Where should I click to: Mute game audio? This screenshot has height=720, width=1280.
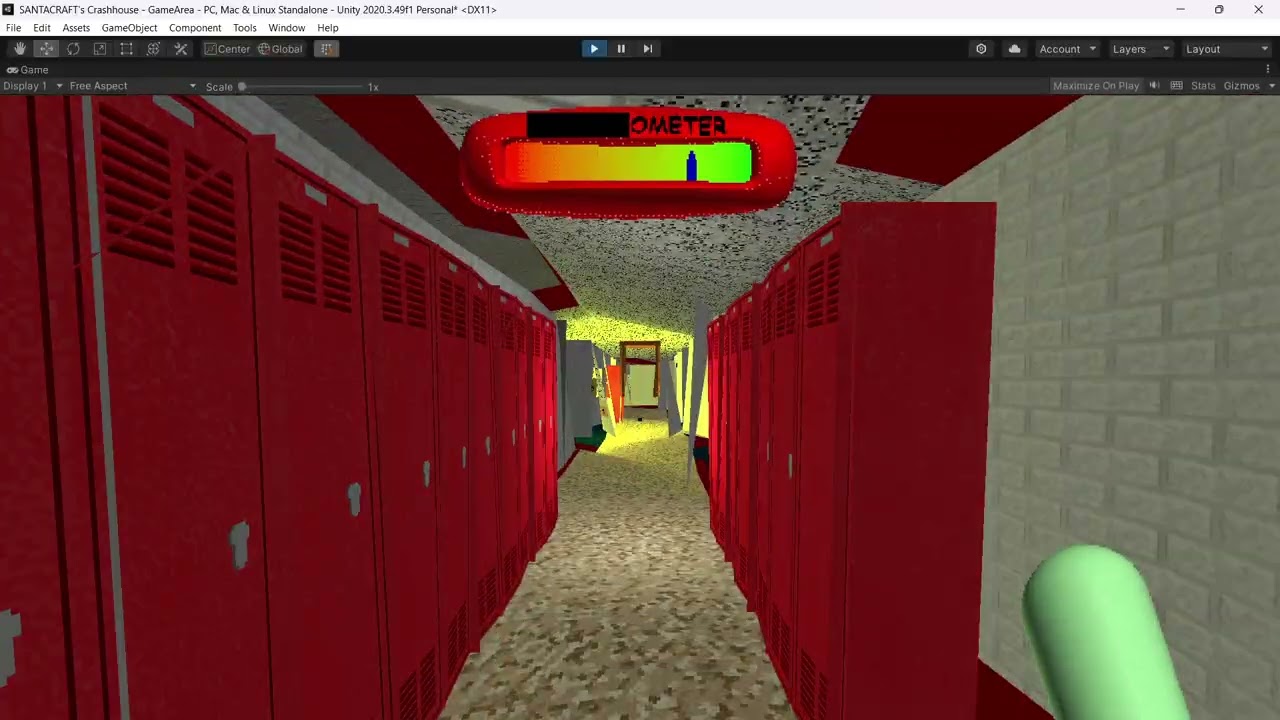(1155, 86)
